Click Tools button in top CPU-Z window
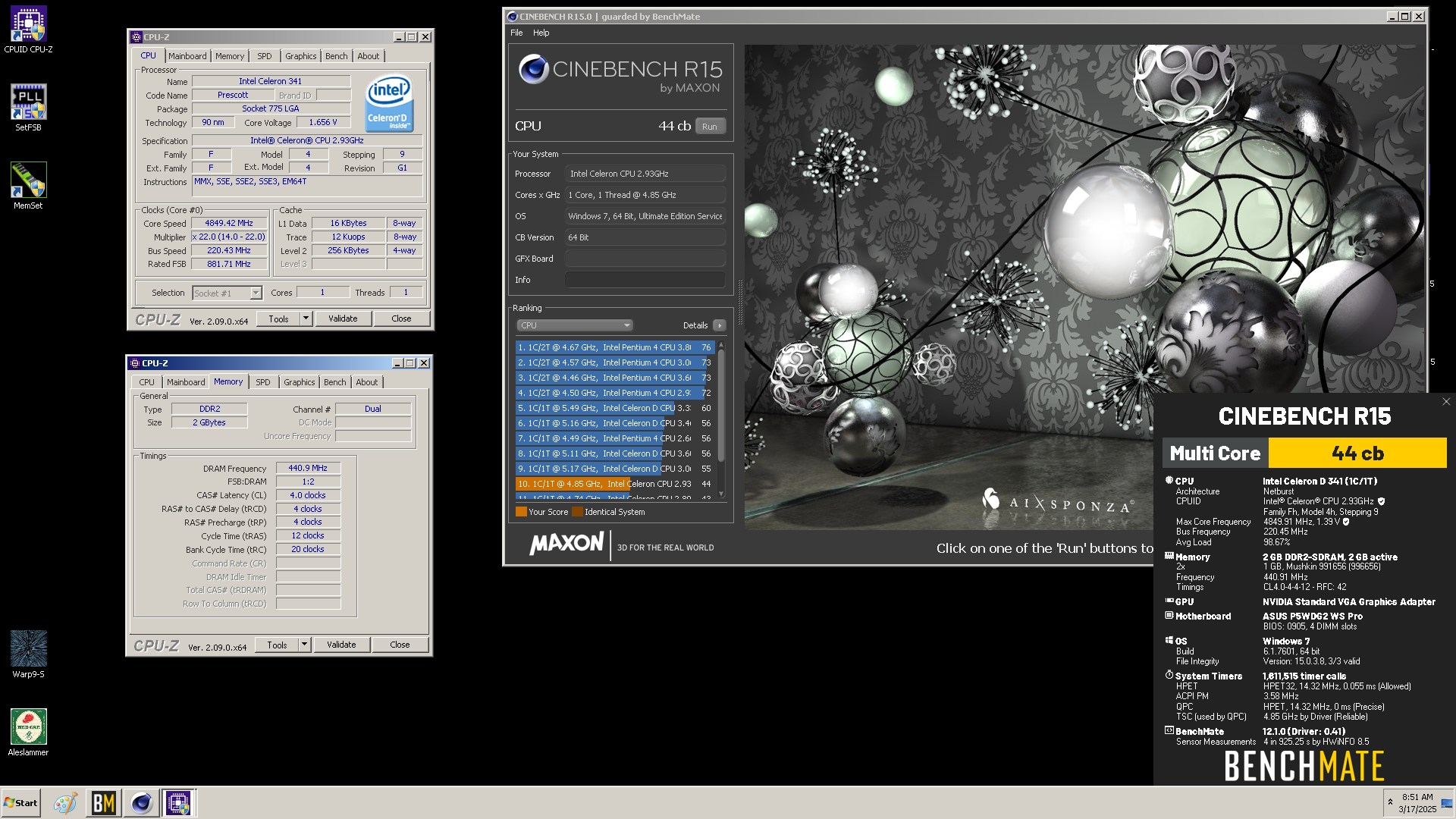 [278, 319]
